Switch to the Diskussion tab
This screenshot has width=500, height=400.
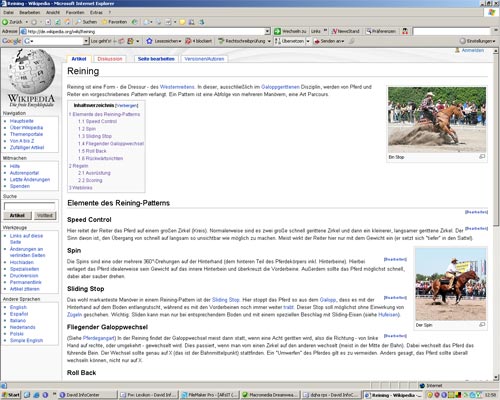pyautogui.click(x=110, y=59)
